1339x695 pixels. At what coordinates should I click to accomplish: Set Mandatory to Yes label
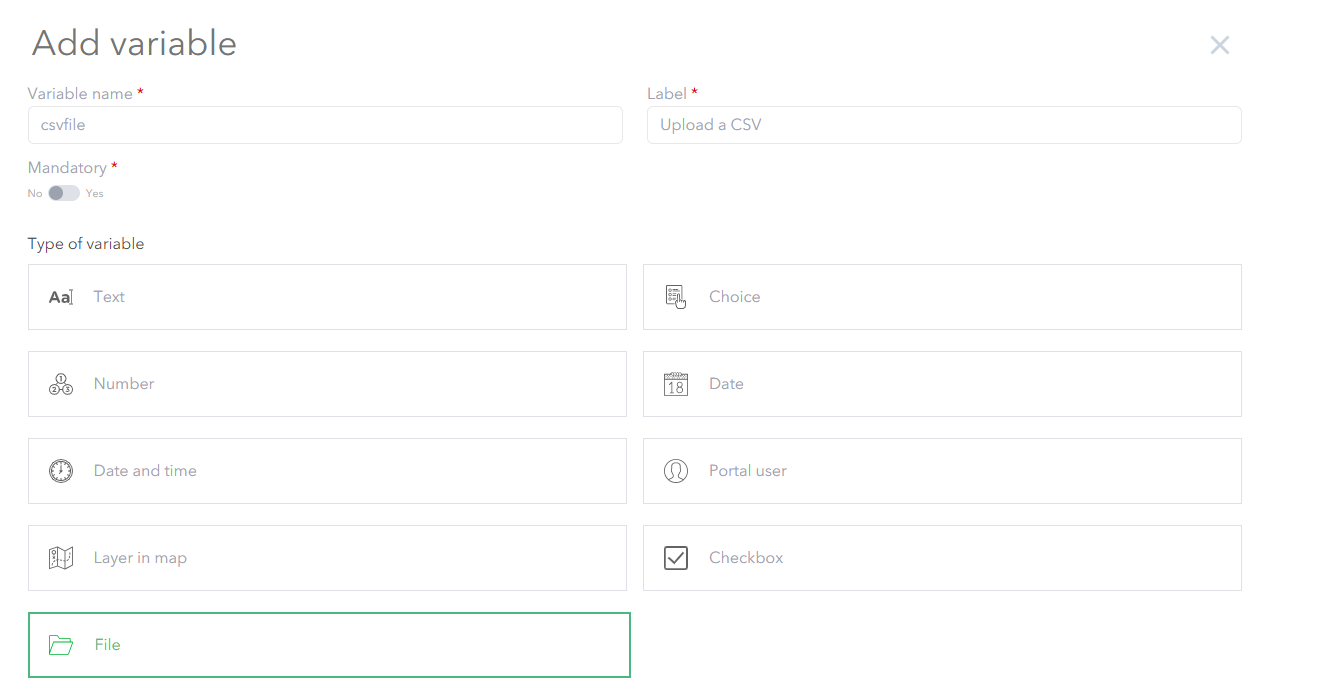pos(95,193)
